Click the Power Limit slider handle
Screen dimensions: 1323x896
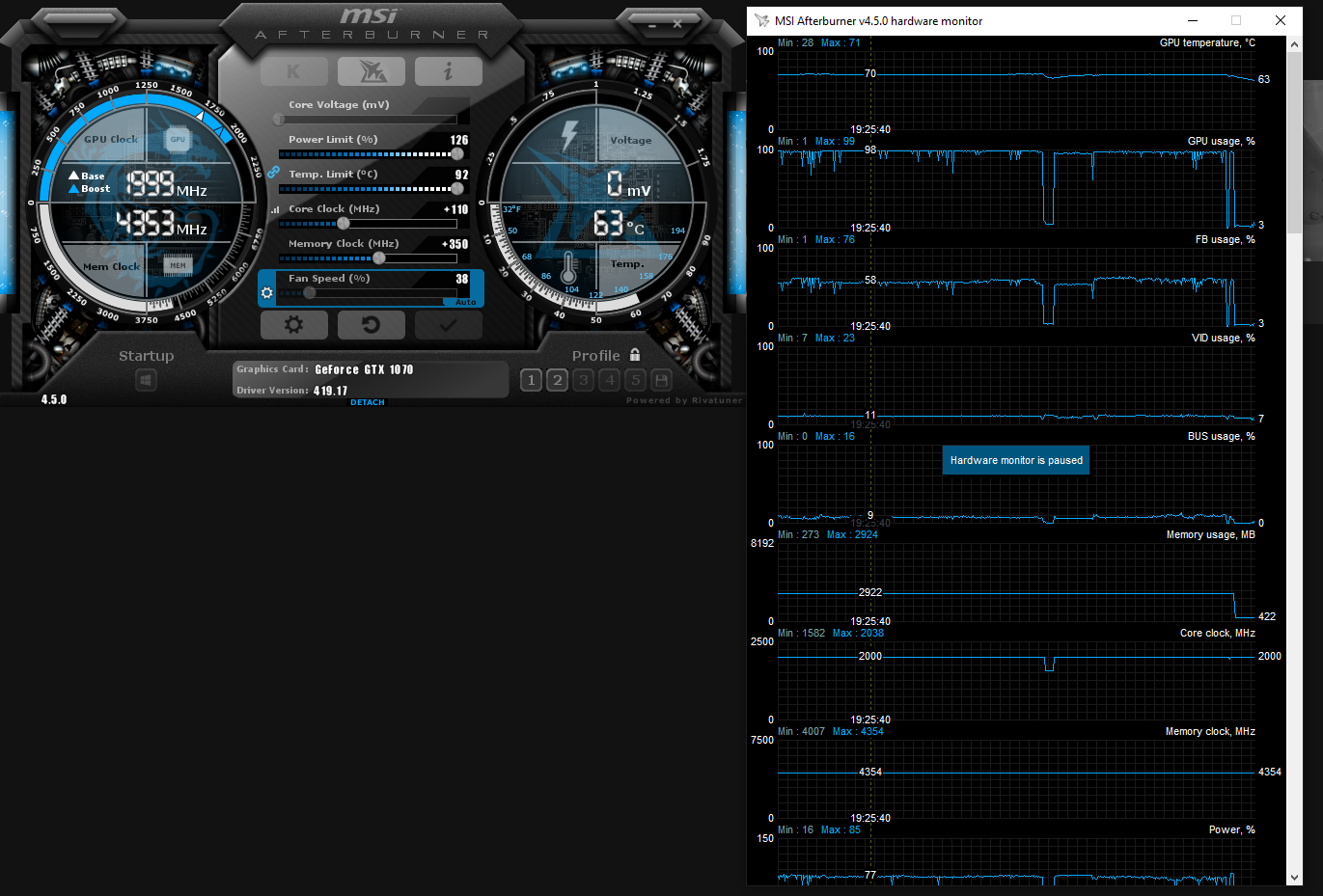coord(457,154)
